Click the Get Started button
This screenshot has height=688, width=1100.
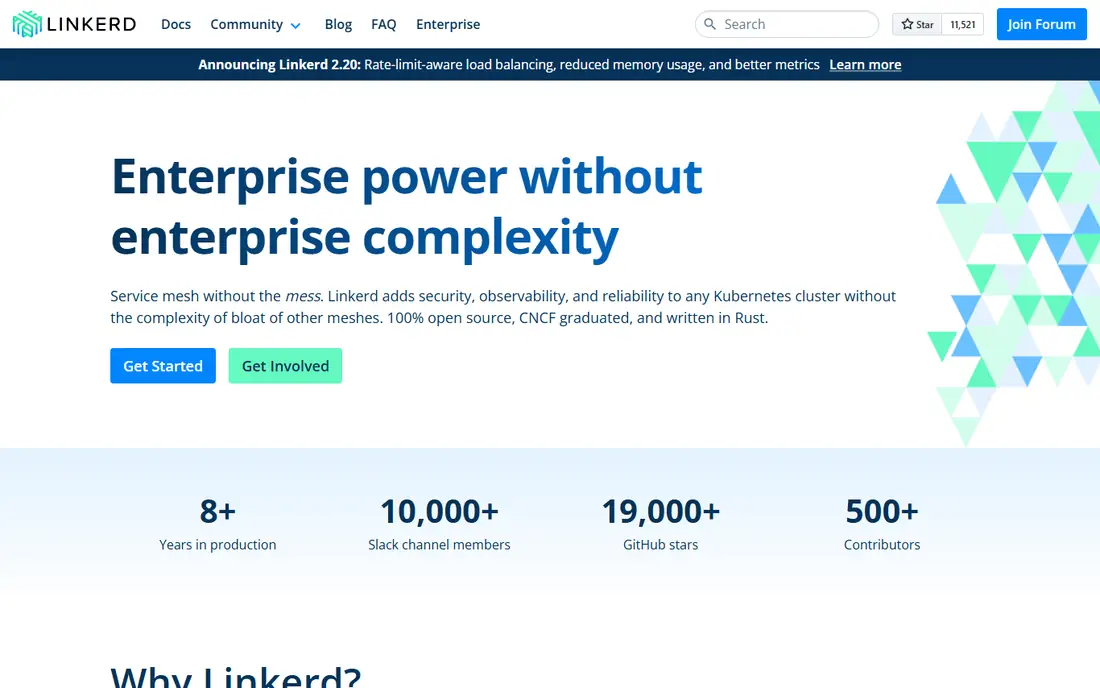point(163,365)
